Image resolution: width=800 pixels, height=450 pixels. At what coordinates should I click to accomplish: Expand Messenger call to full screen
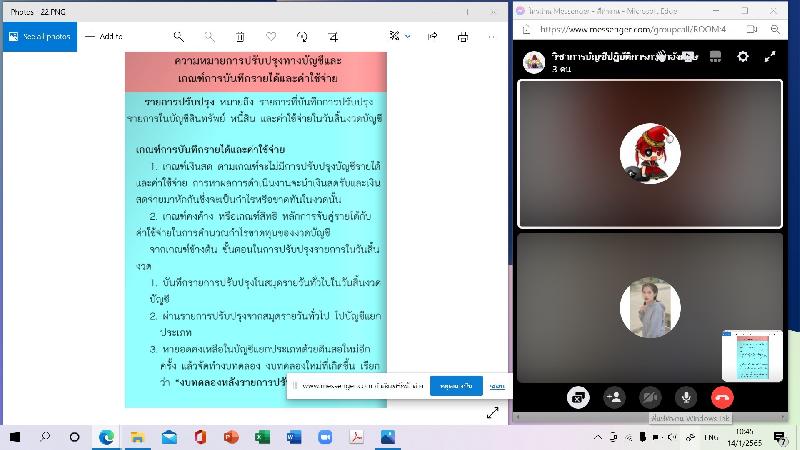(x=771, y=57)
